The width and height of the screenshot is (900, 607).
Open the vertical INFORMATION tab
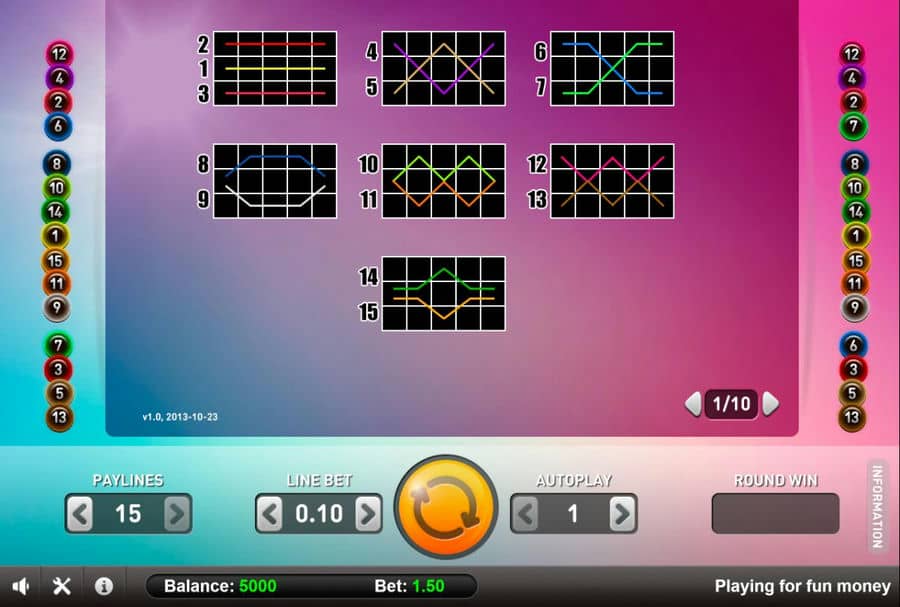tap(877, 507)
